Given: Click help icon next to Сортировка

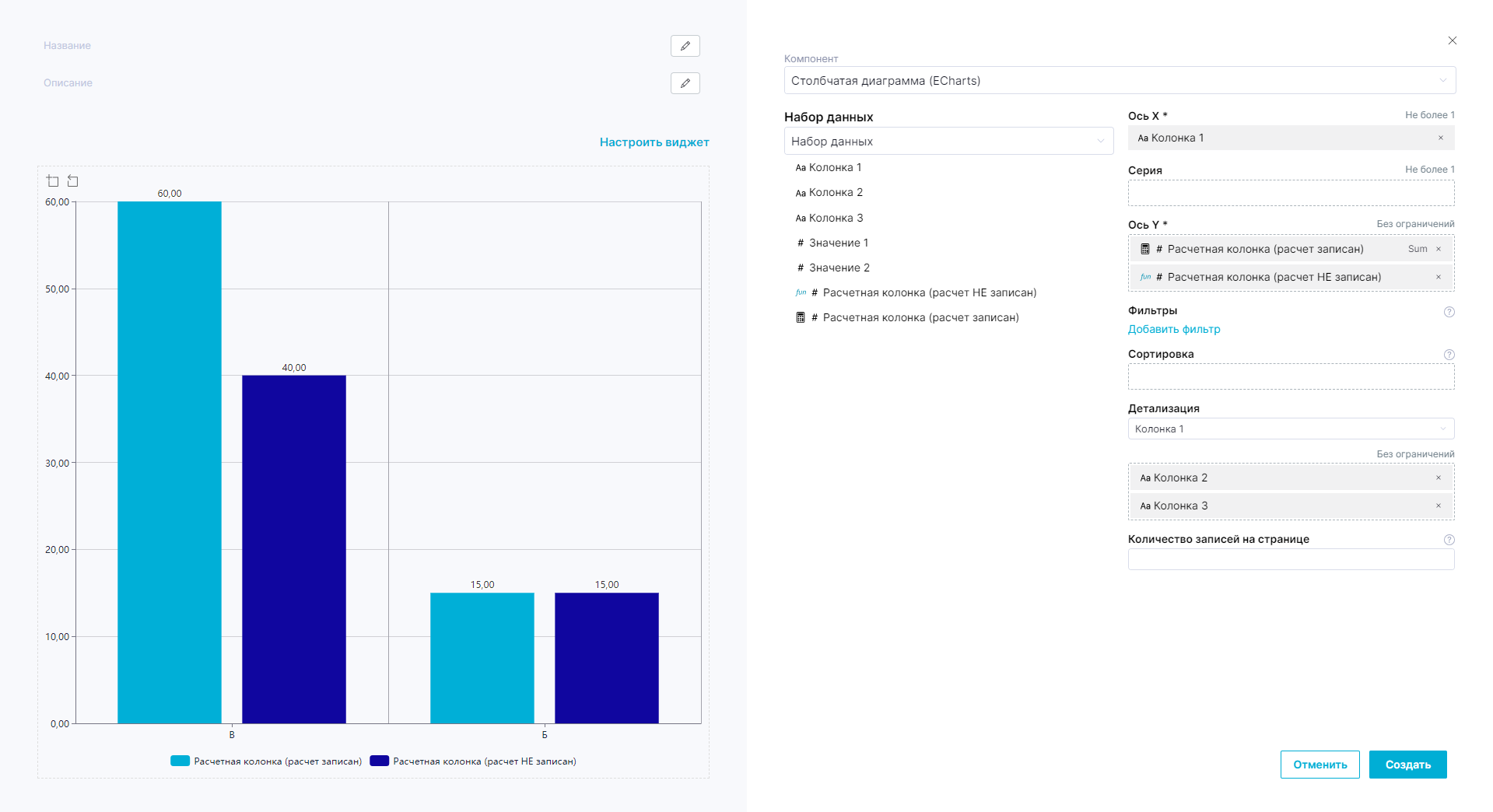Looking at the screenshot, I should pyautogui.click(x=1449, y=355).
